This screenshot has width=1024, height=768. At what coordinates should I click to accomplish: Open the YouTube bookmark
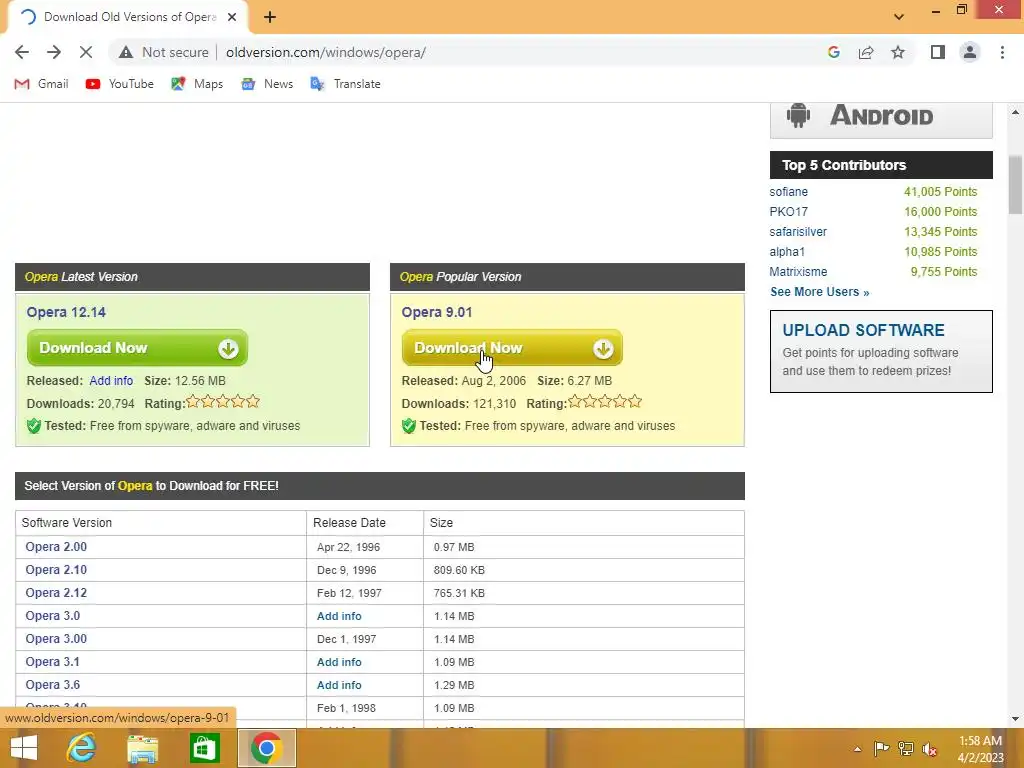tap(120, 84)
